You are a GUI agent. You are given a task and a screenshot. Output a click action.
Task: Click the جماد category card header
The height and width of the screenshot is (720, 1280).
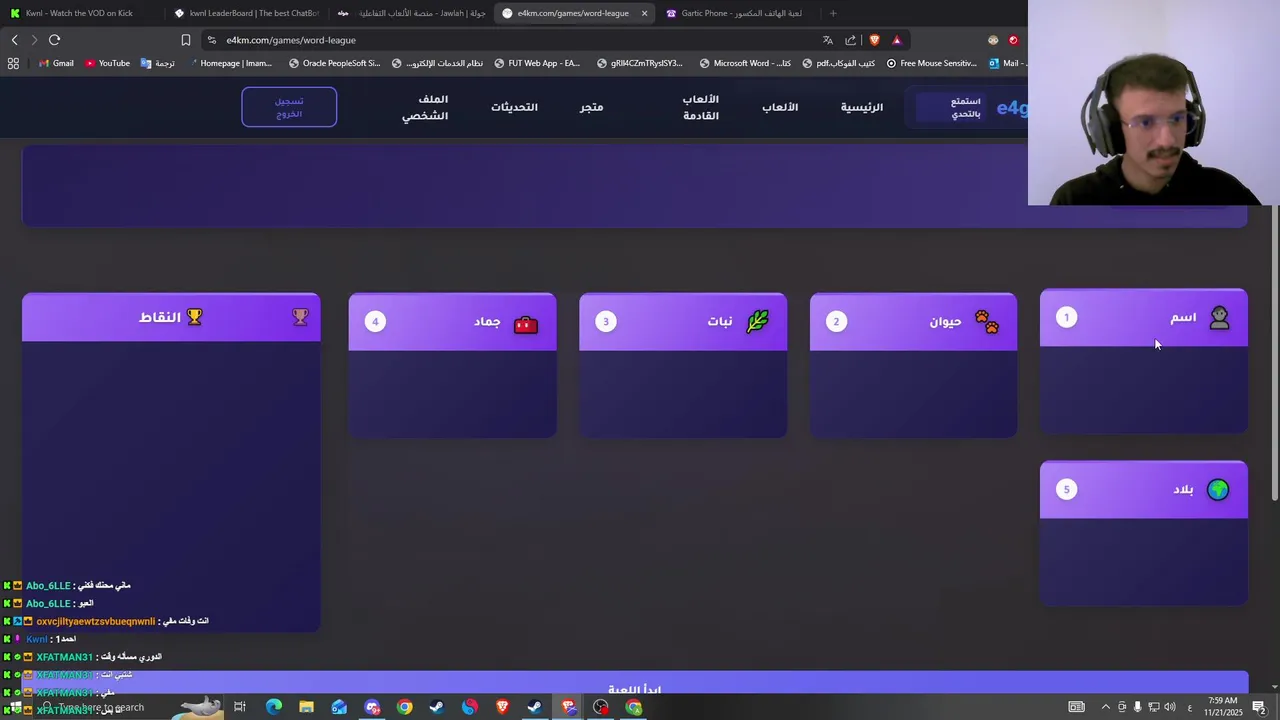[452, 322]
